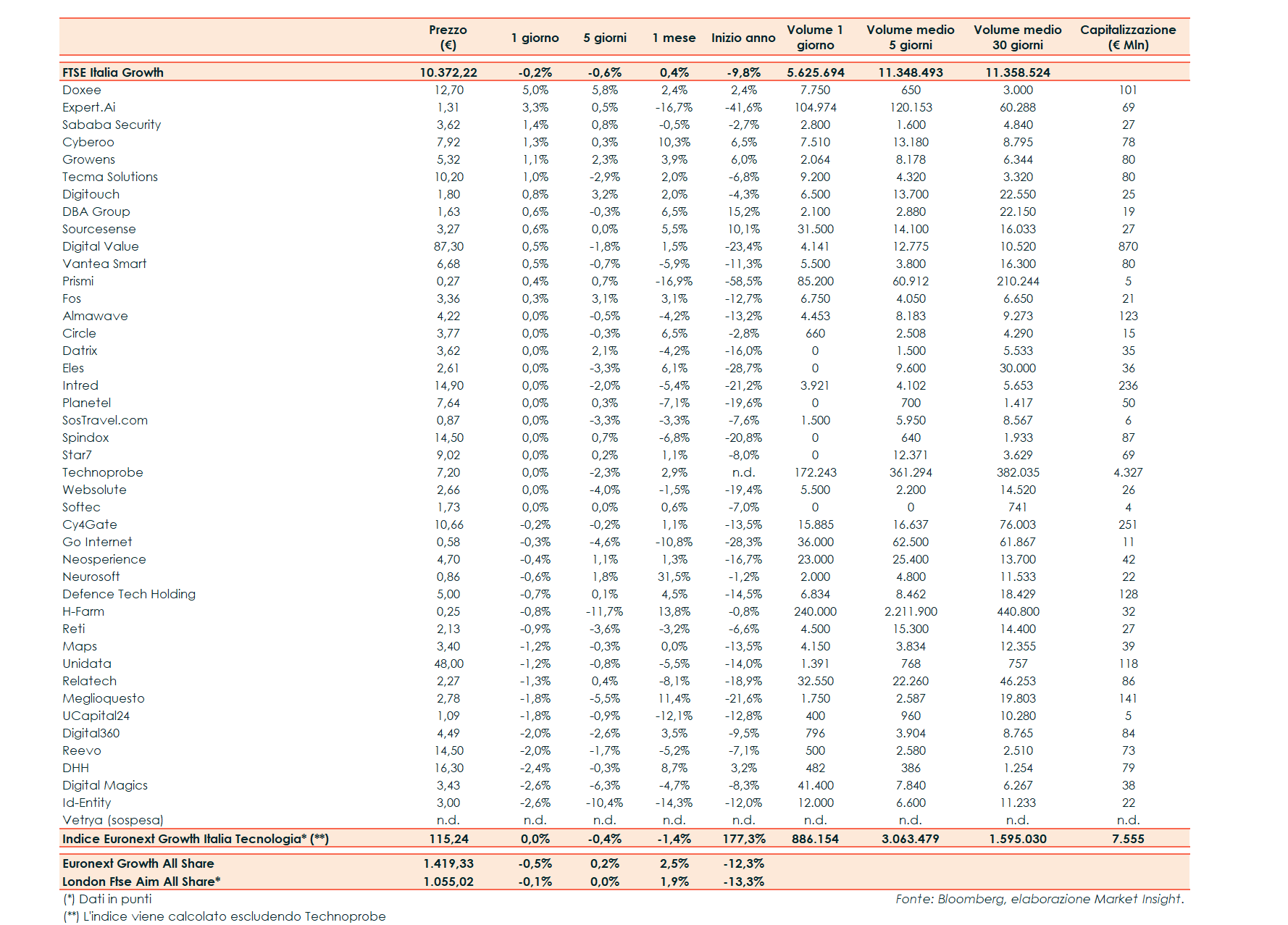Click the 'Digital Value' row label

coord(101,246)
